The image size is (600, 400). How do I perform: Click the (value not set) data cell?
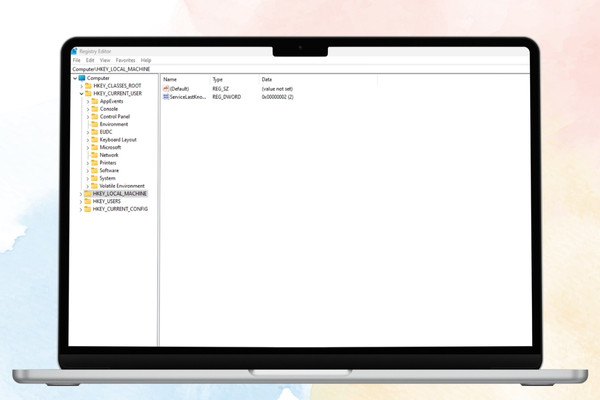[x=277, y=89]
